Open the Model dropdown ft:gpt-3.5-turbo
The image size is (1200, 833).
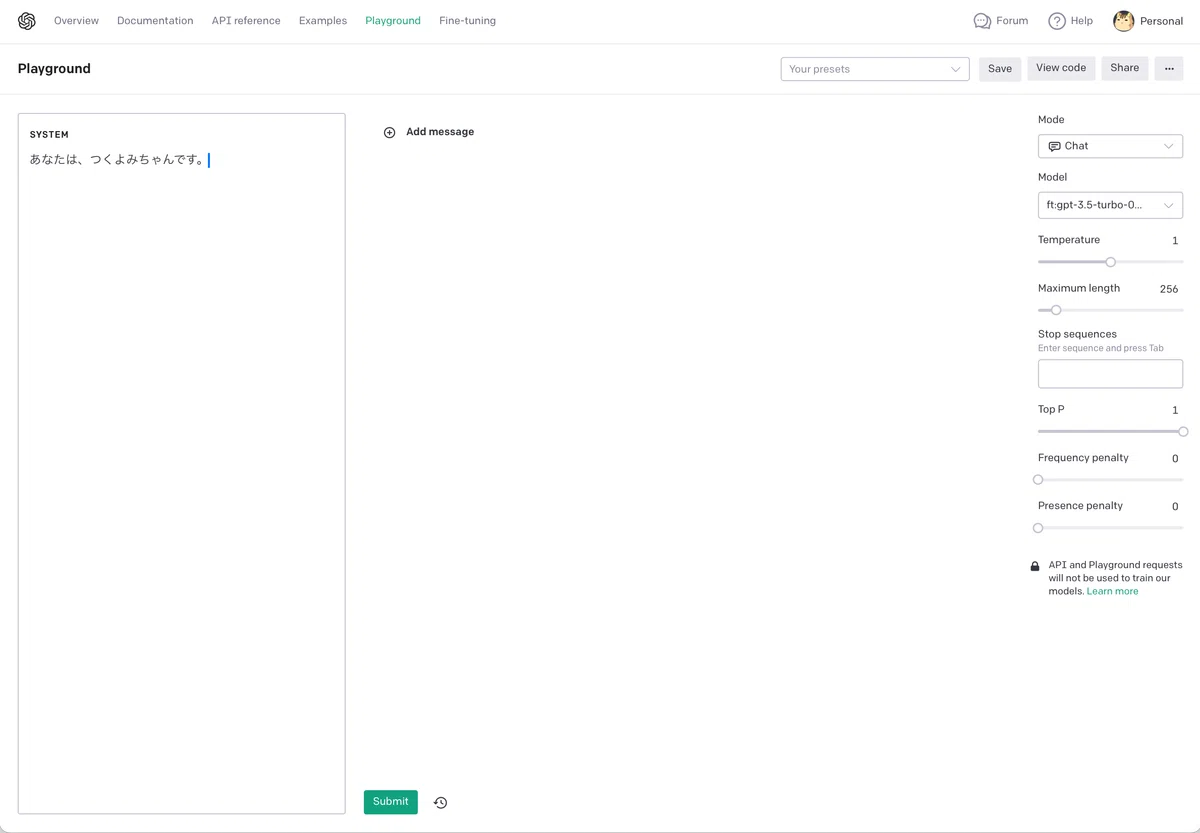click(1110, 205)
